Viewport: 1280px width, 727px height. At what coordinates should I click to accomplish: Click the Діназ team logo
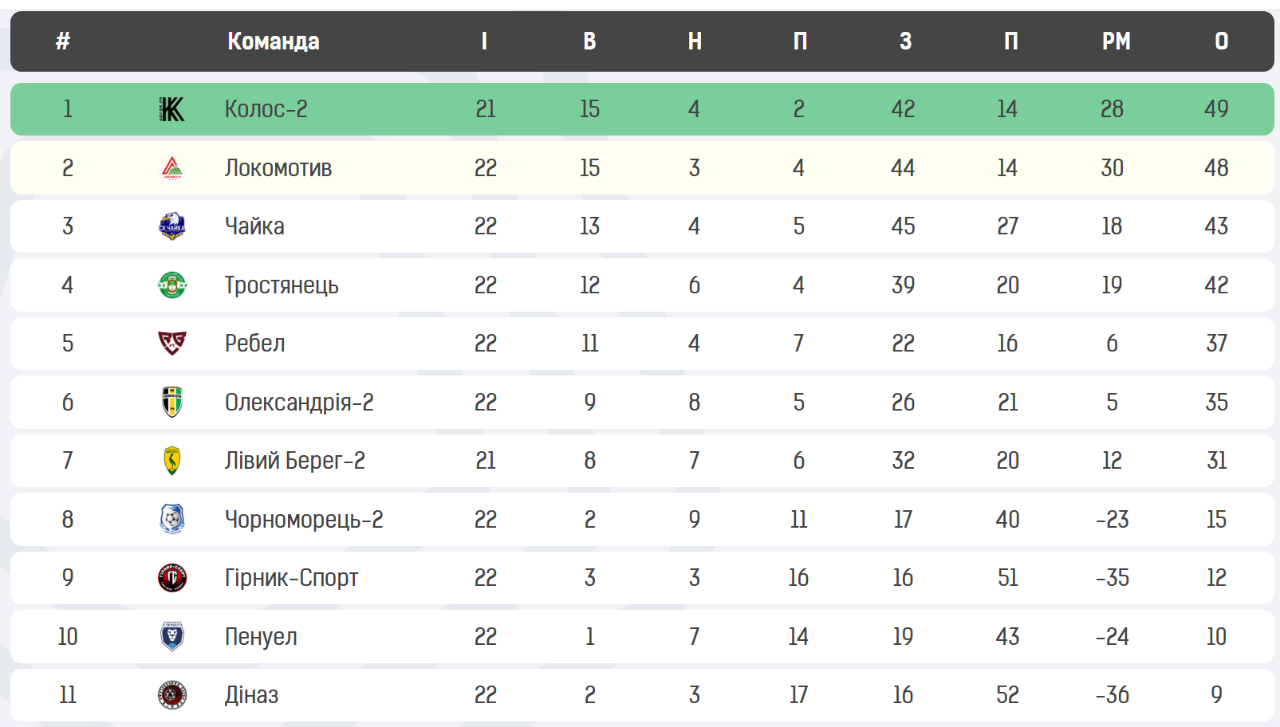[x=172, y=695]
